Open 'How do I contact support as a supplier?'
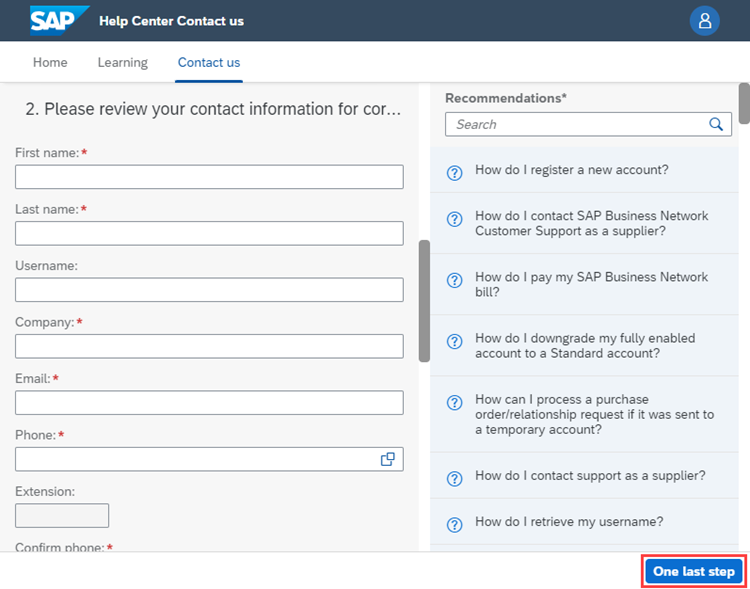 coord(590,475)
